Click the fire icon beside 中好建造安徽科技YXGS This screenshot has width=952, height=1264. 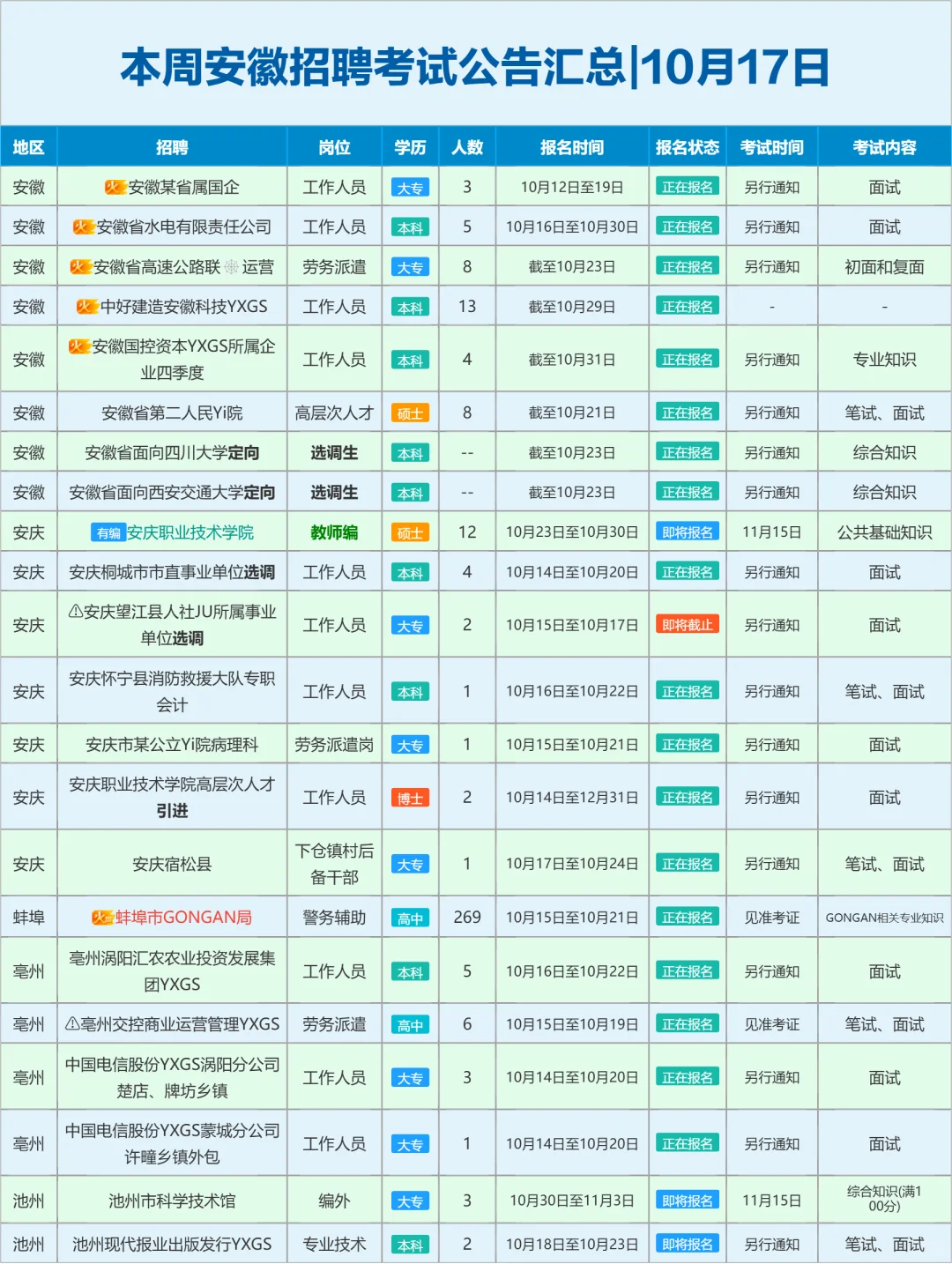click(87, 306)
